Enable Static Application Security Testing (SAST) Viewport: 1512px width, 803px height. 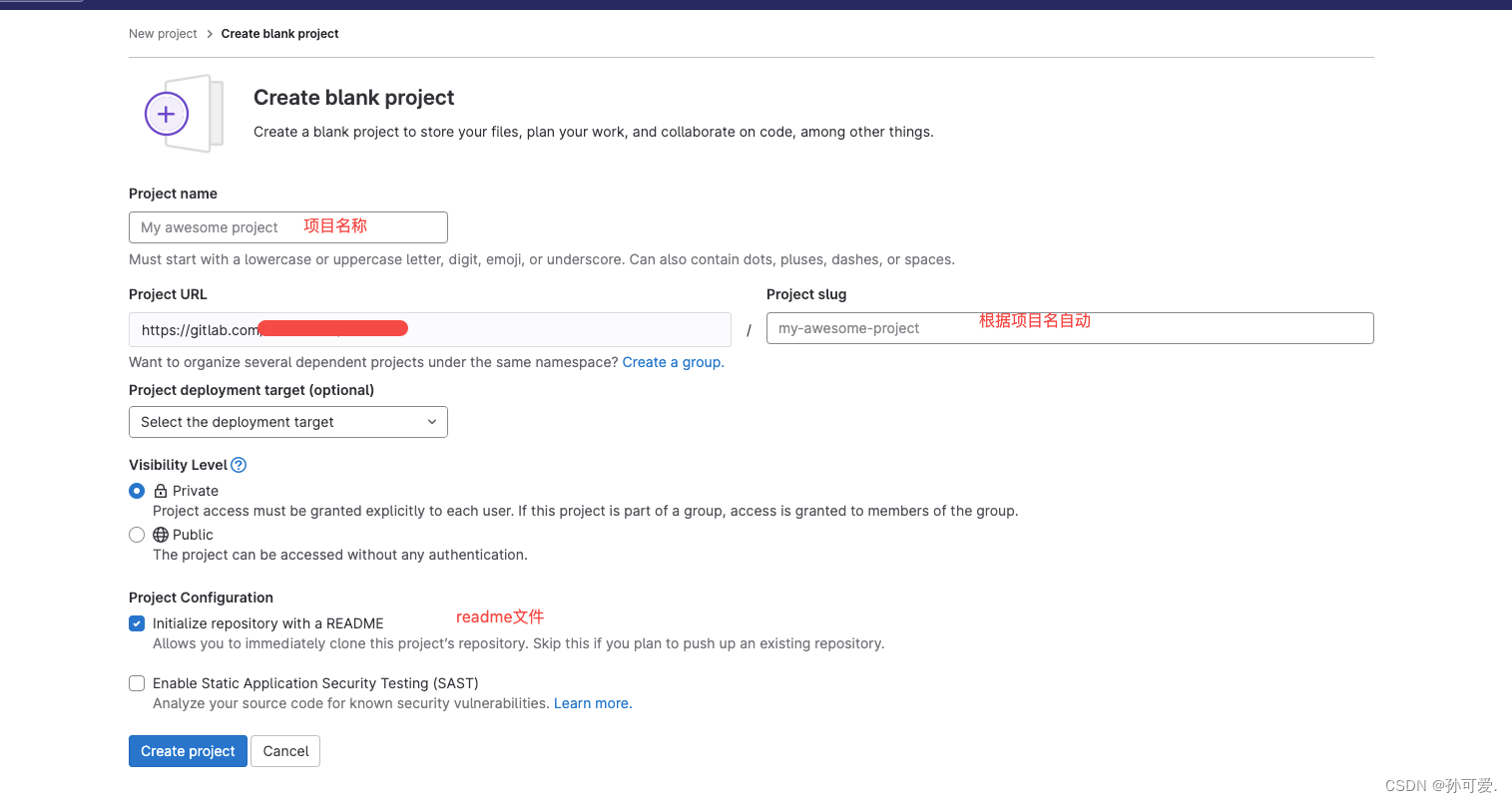coord(137,682)
